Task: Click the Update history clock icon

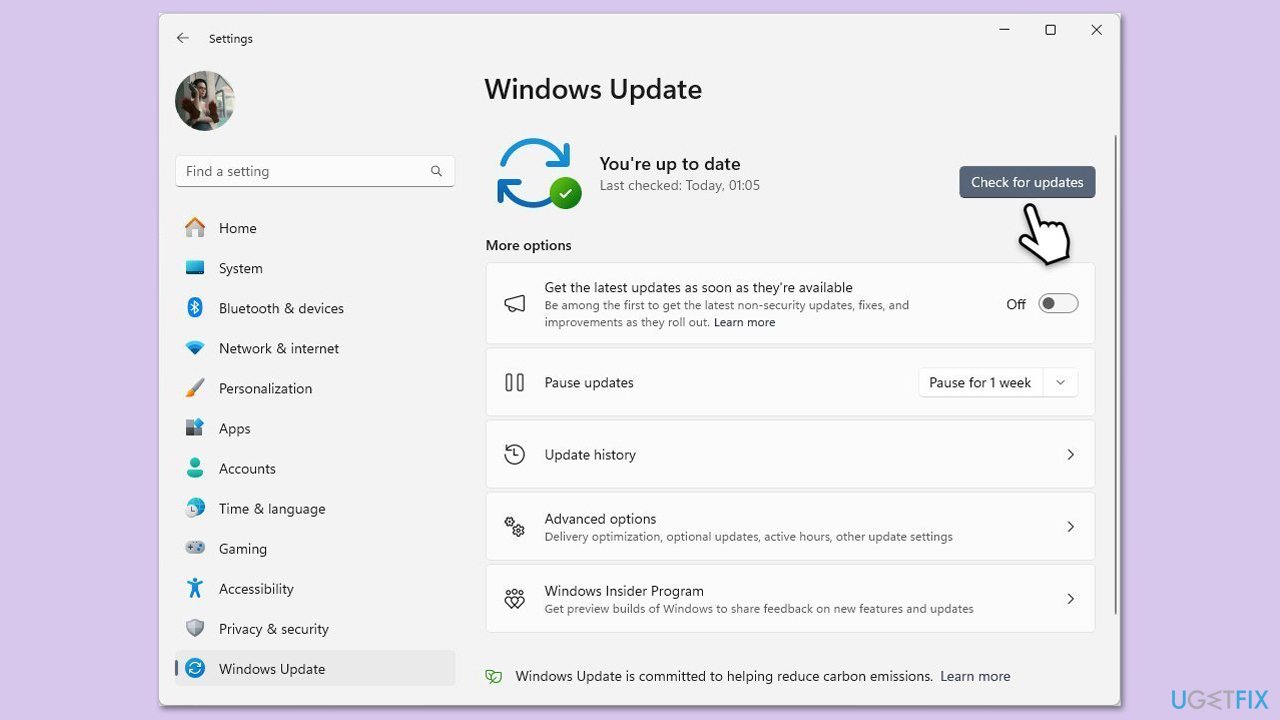Action: click(514, 454)
